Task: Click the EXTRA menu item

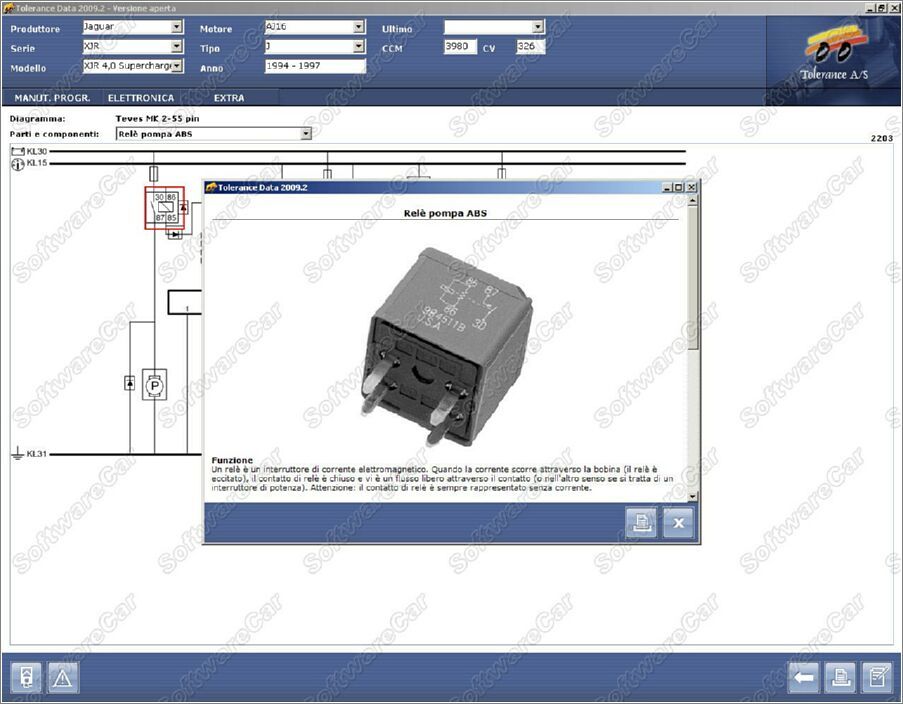Action: pyautogui.click(x=229, y=98)
